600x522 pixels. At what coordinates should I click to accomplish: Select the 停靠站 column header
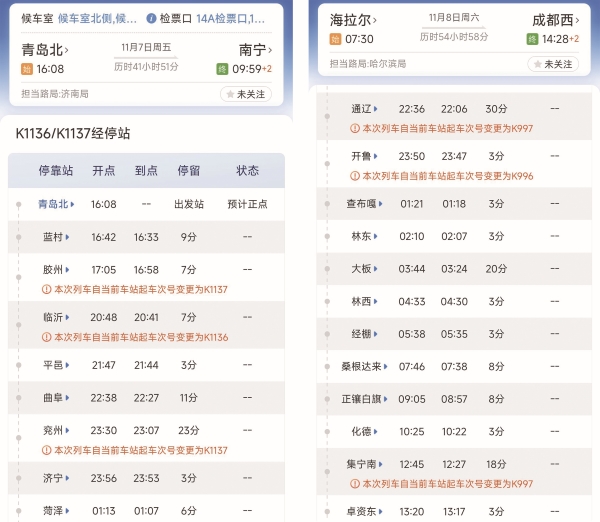pyautogui.click(x=56, y=170)
